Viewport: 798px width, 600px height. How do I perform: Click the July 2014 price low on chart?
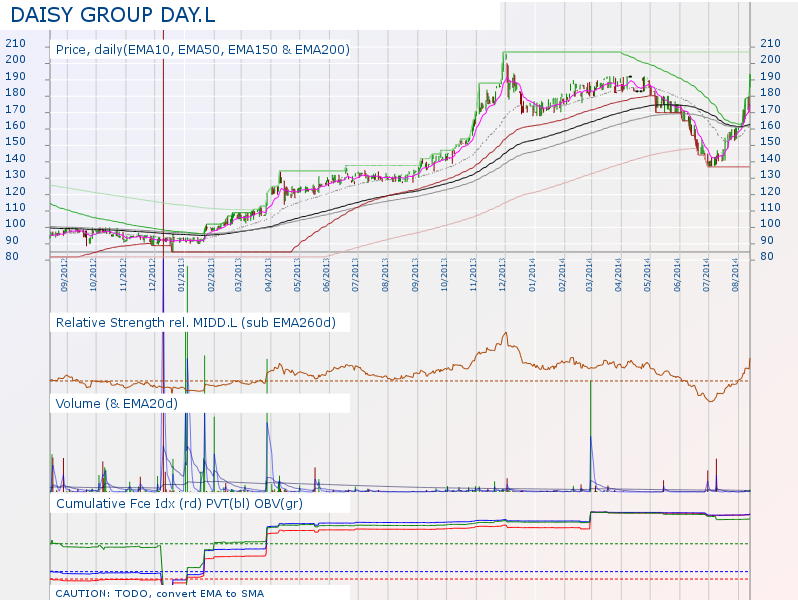(x=710, y=162)
